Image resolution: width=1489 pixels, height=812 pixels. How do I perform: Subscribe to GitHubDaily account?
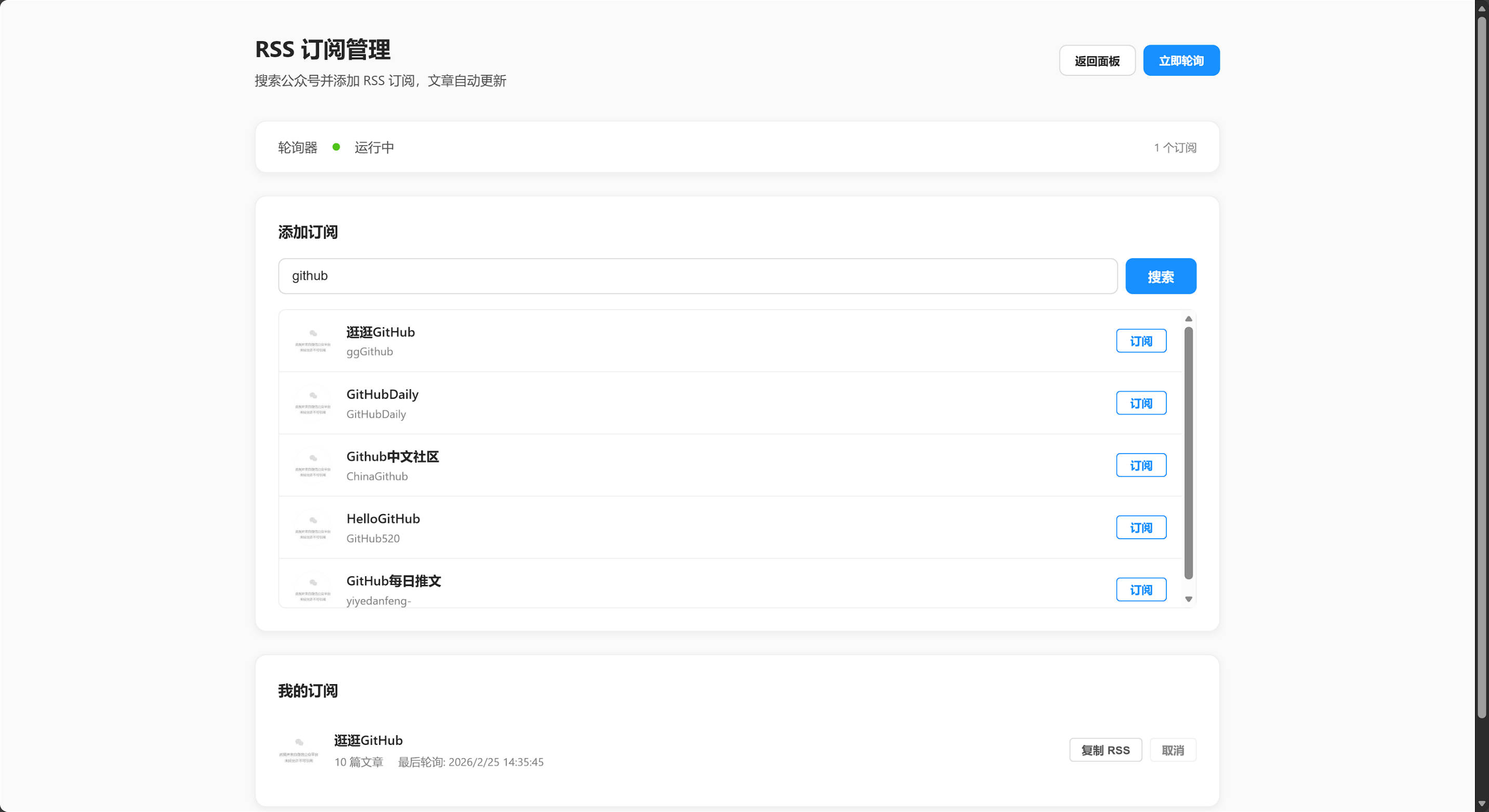coord(1140,403)
